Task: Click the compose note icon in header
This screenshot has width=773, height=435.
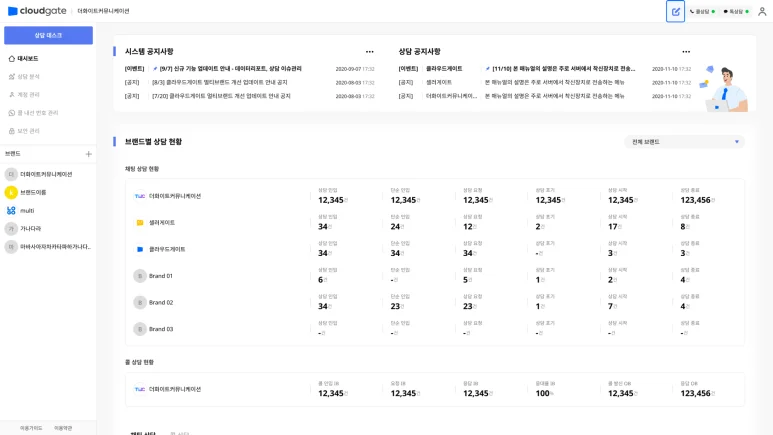Action: pyautogui.click(x=676, y=11)
